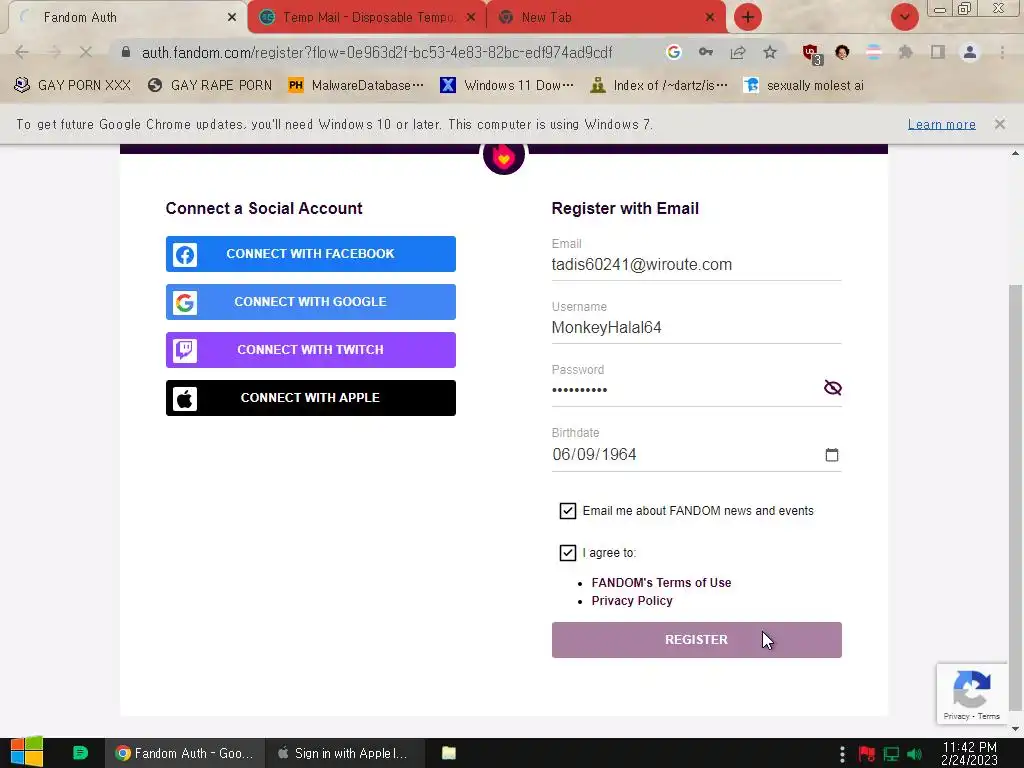Click the page vertical scrollbar thumb
This screenshot has height=768, width=1024.
pyautogui.click(x=1015, y=496)
